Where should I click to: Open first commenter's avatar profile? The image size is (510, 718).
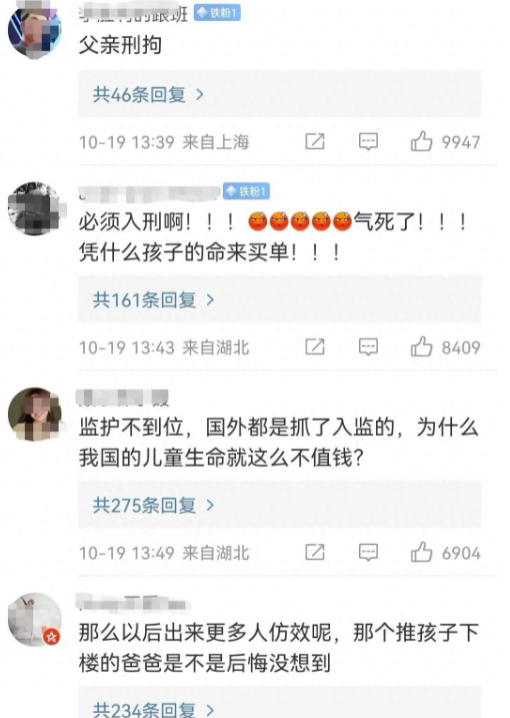(35, 31)
